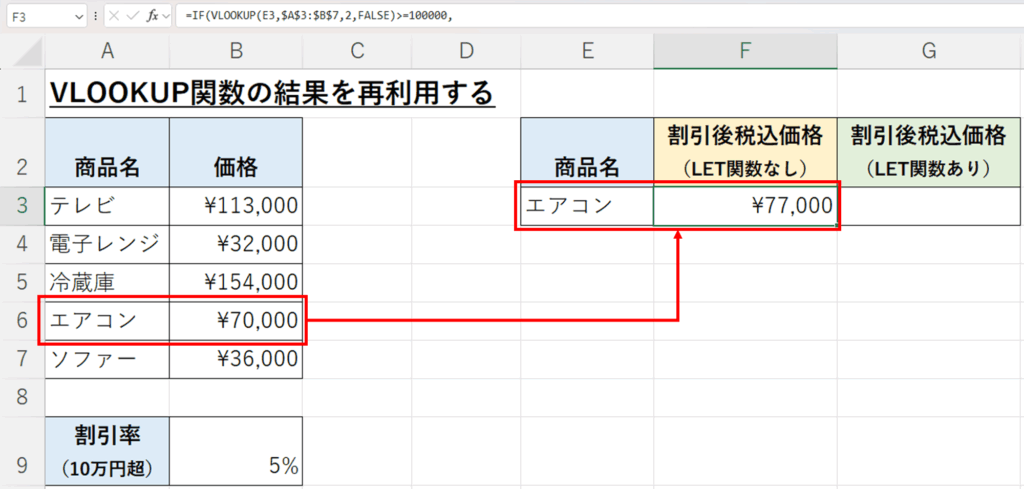Select the title cell VLOOKUP関数の結果を再利用する

(270, 93)
